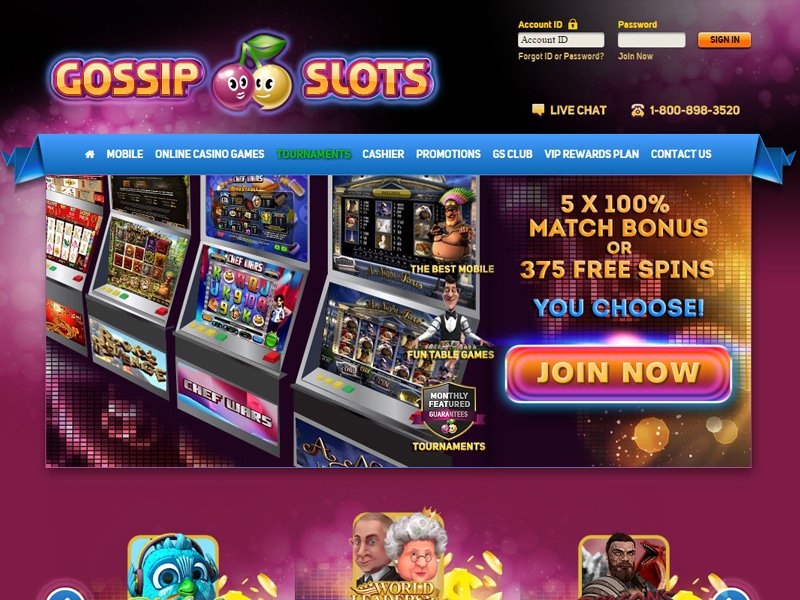Open the Cashier page
800x600 pixels.
pyautogui.click(x=383, y=154)
